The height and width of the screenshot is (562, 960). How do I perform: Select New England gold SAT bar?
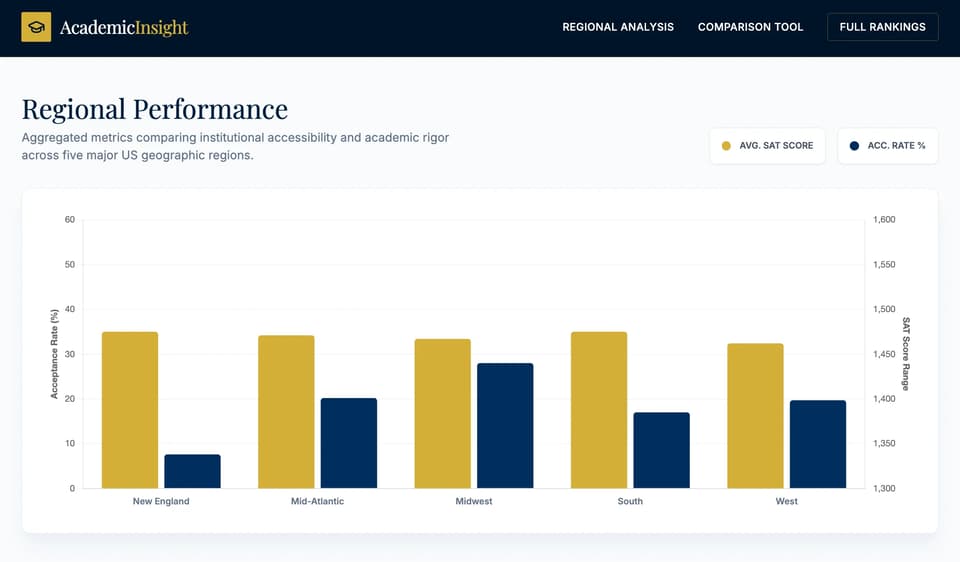tap(130, 410)
